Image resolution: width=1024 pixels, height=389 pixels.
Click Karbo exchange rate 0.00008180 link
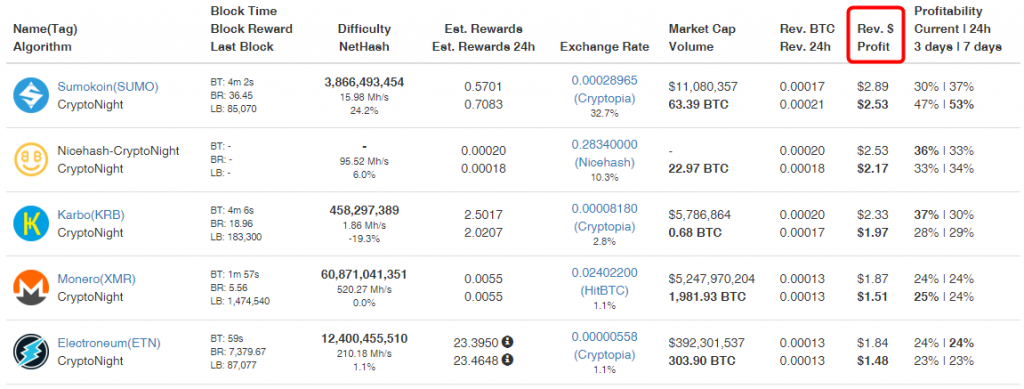[x=604, y=208]
